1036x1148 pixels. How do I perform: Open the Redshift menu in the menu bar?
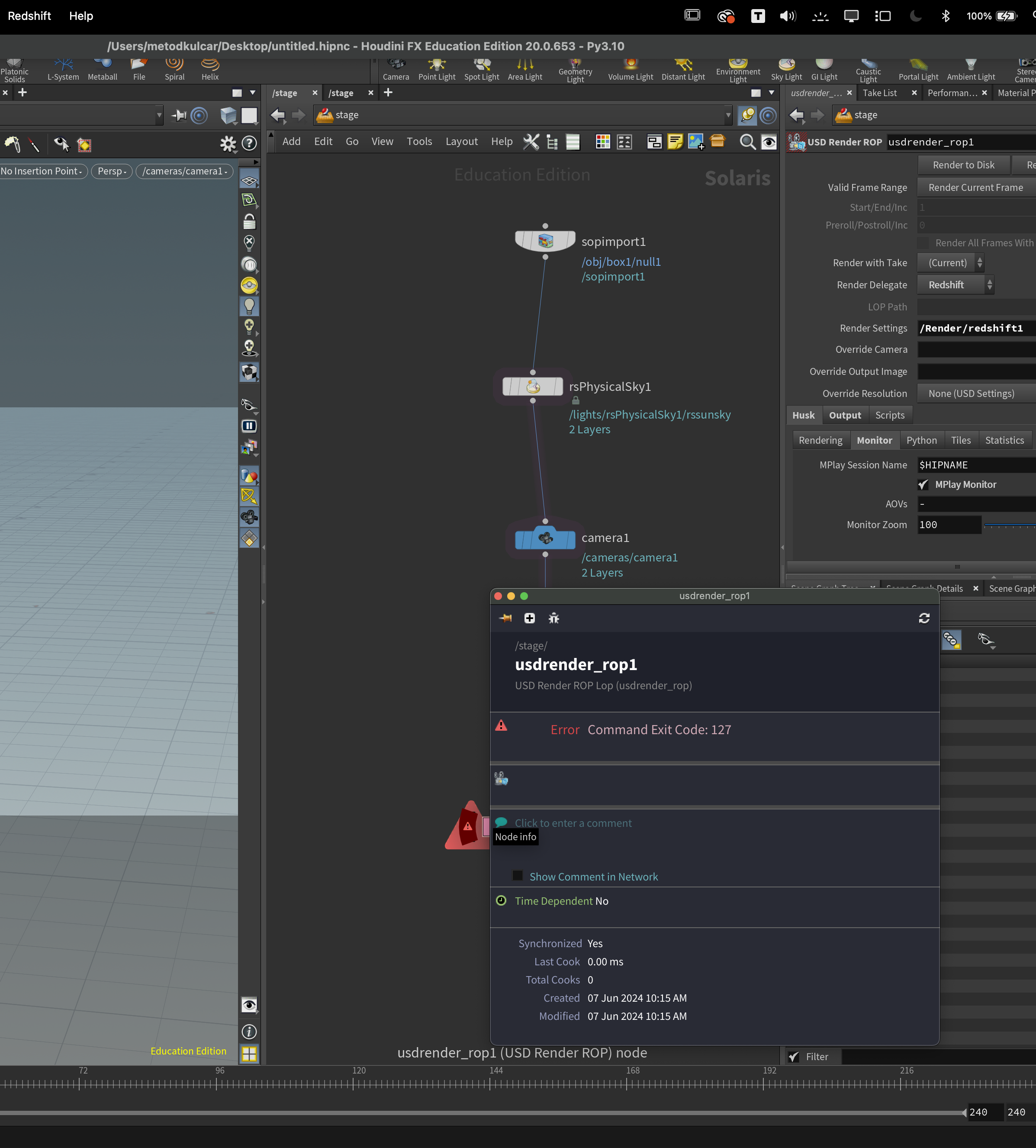coord(29,16)
